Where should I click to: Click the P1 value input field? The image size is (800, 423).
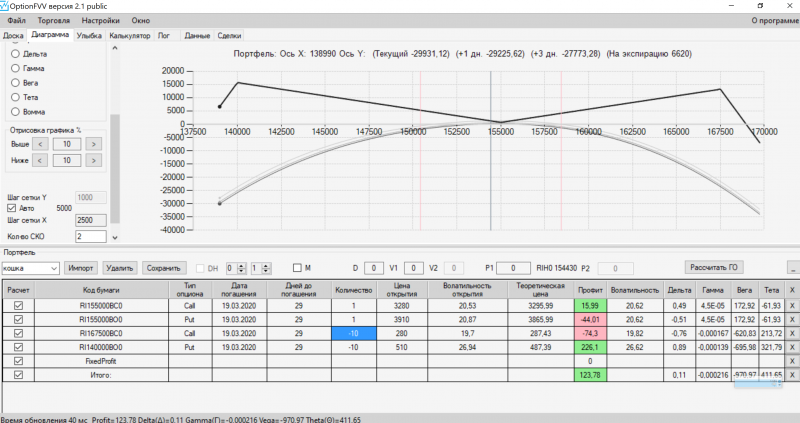(513, 268)
